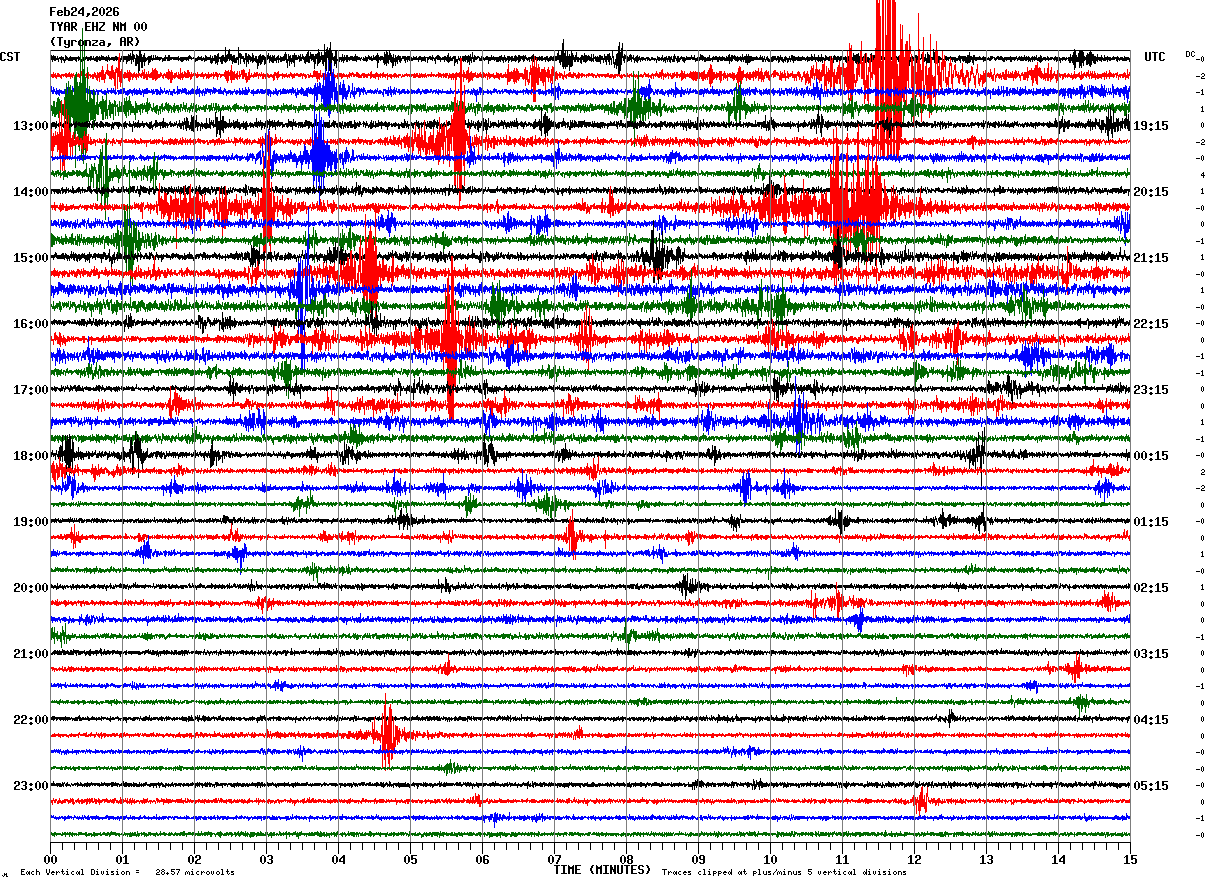Select the 20:00 CST time marker

[31, 588]
